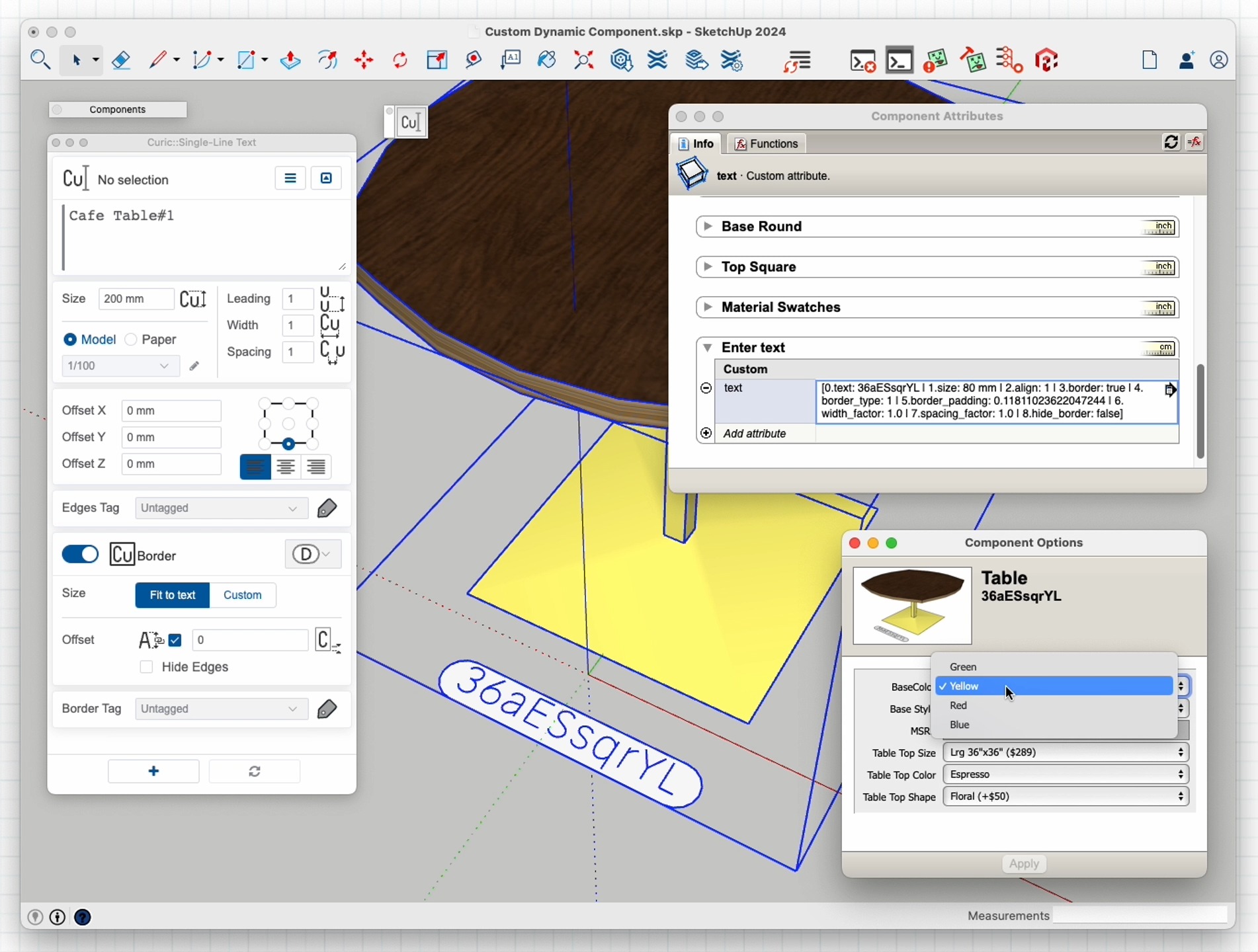Viewport: 1258px width, 952px height.
Task: Click the Border Tag paint icon
Action: [327, 709]
